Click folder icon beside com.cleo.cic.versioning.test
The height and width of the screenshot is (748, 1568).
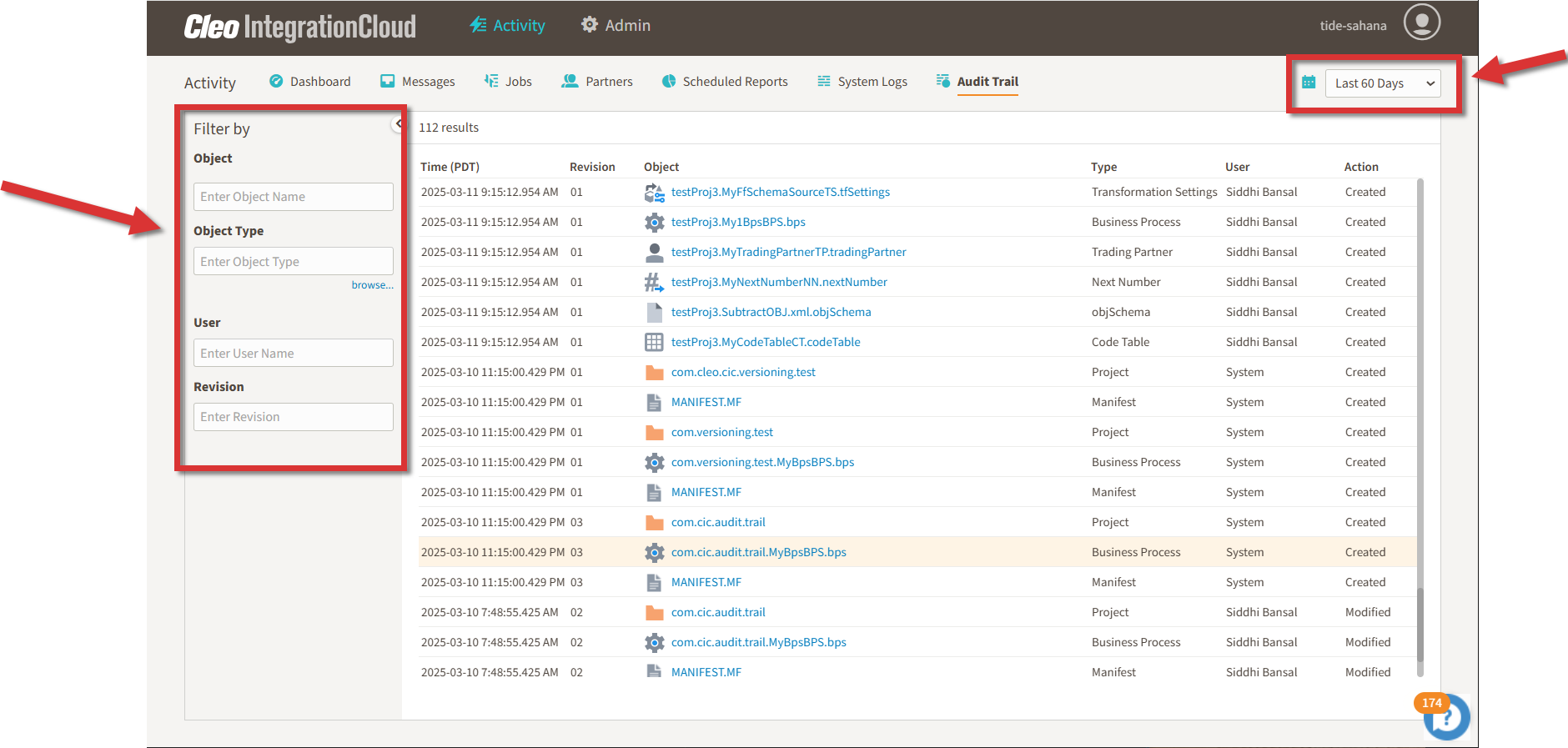[x=655, y=373]
